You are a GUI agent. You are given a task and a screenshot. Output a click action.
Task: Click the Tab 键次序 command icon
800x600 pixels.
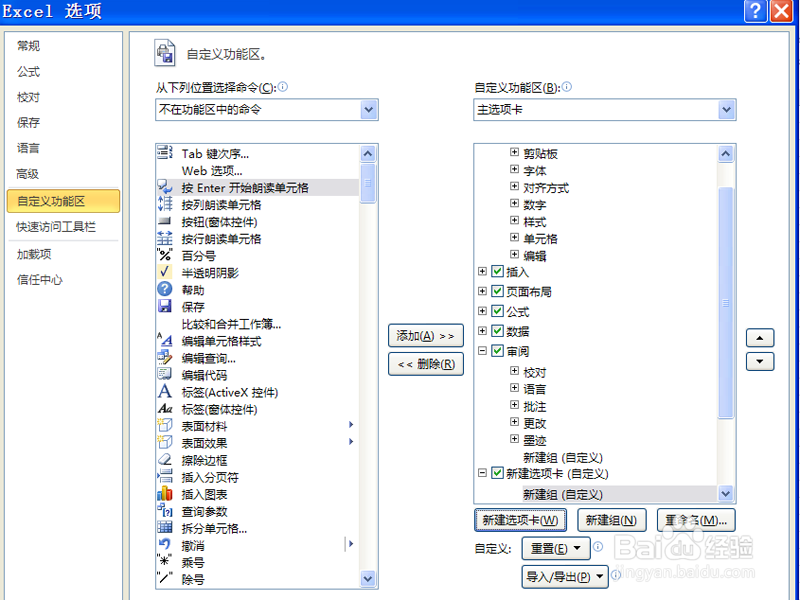click(x=164, y=153)
